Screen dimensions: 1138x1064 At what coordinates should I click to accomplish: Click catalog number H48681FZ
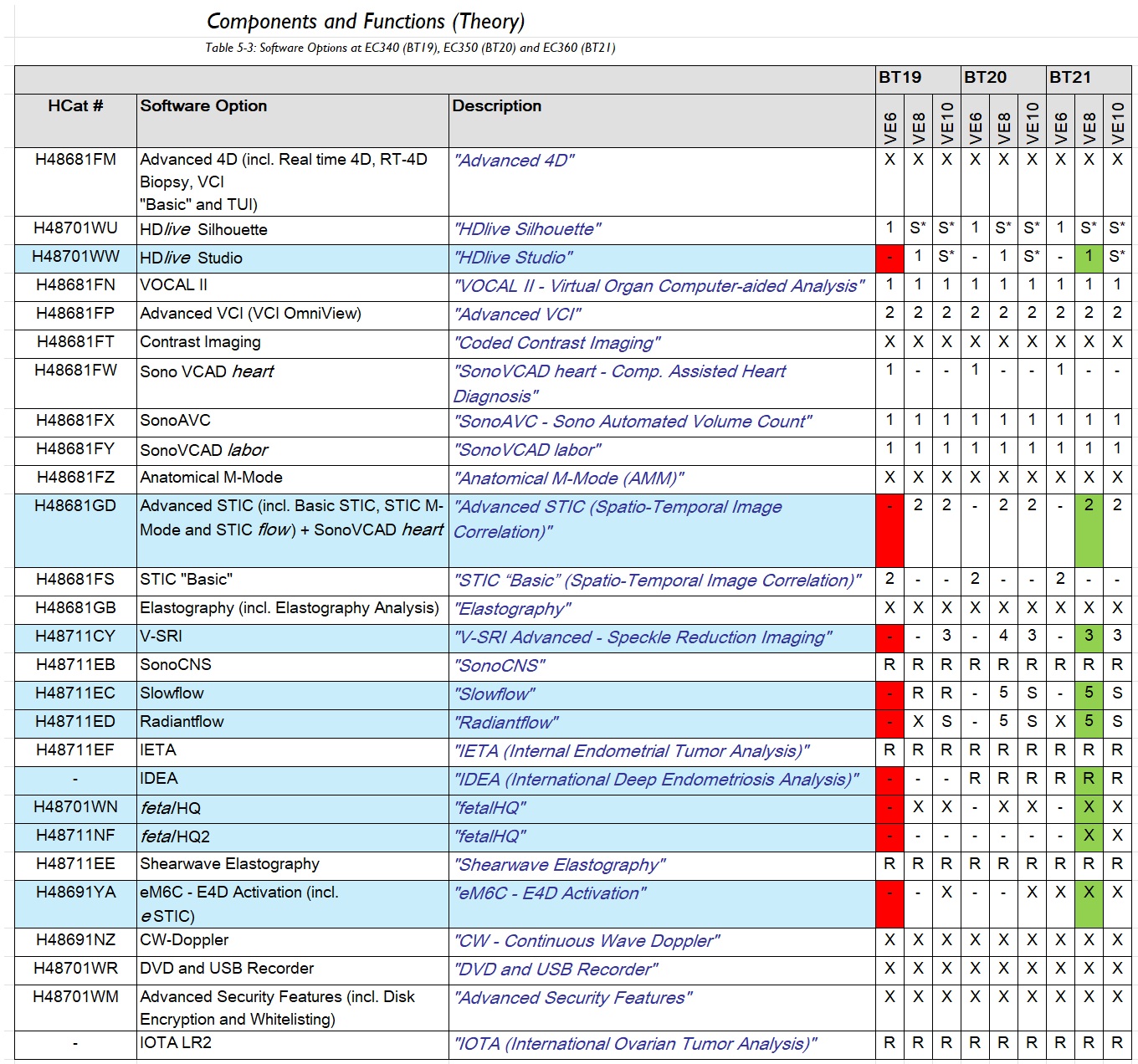pos(75,478)
